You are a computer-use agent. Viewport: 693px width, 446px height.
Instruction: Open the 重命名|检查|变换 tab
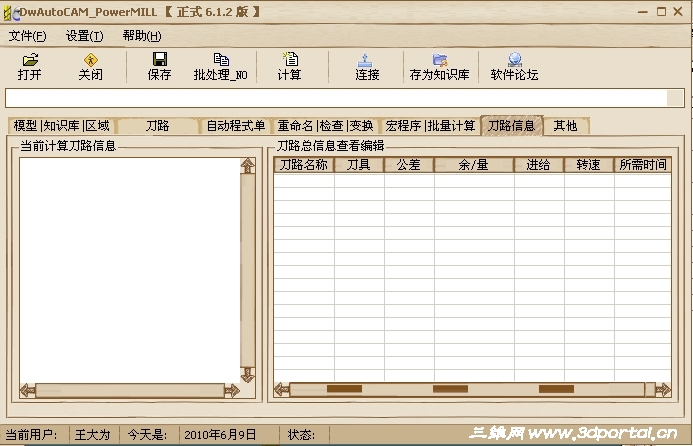point(325,126)
